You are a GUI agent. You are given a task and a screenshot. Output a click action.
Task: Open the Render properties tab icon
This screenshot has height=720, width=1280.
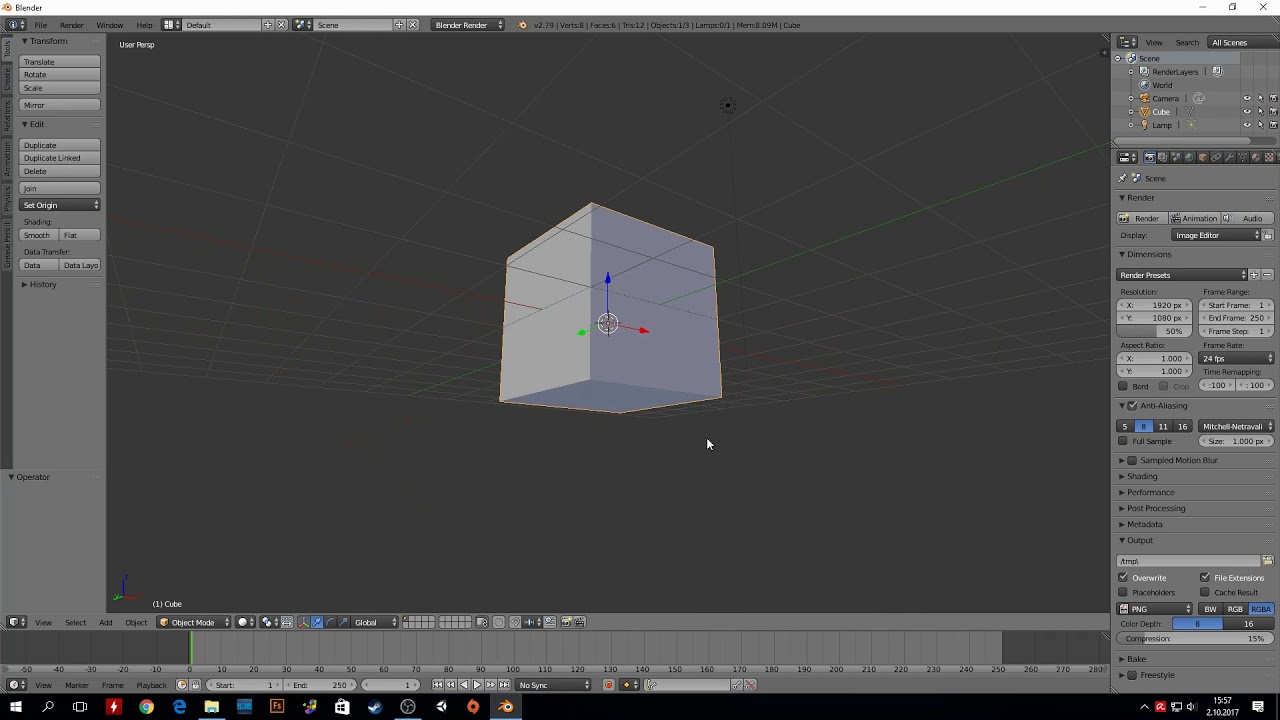(x=1150, y=157)
